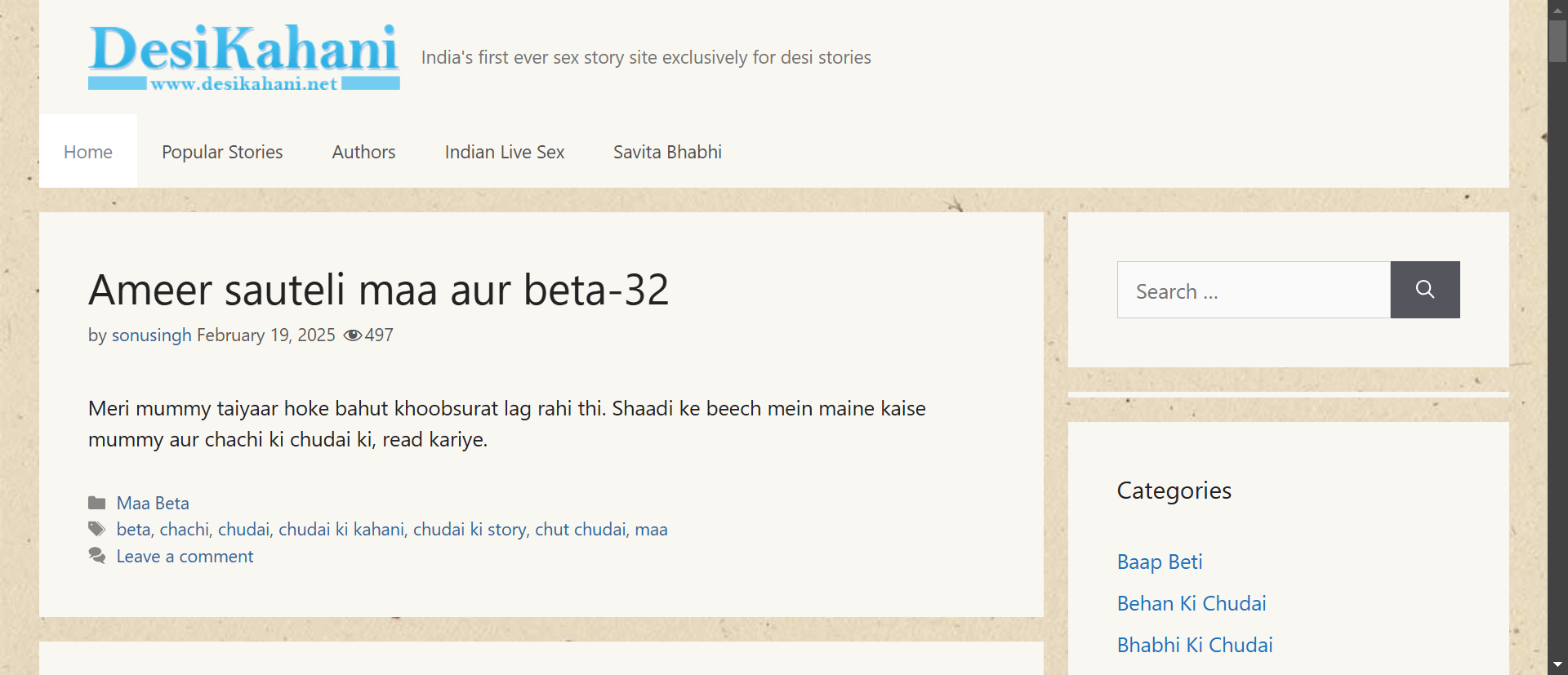Click the comment bubbles icon
The image size is (1568, 675).
click(x=97, y=557)
